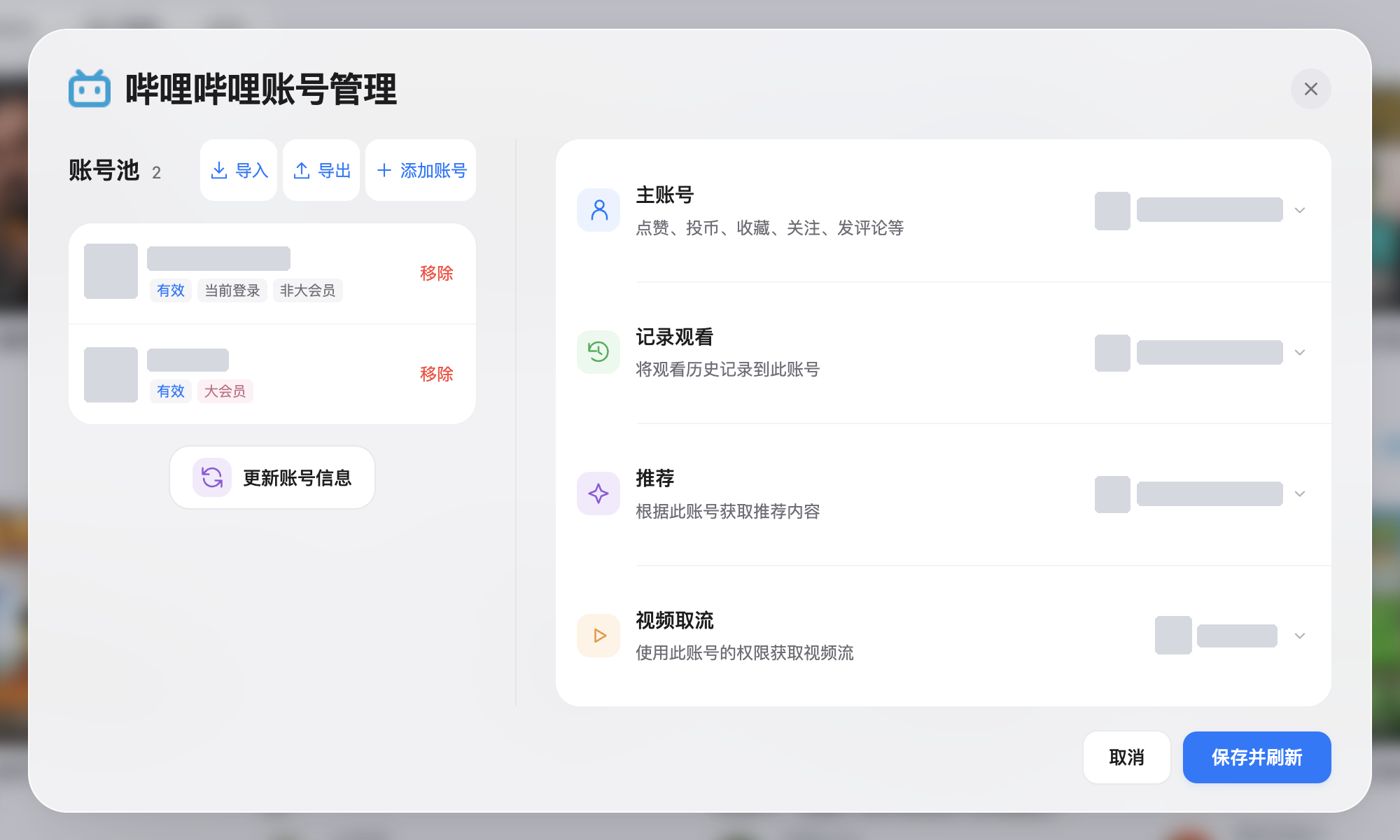The height and width of the screenshot is (840, 1400).
Task: Click the 导出 export button
Action: pyautogui.click(x=321, y=170)
